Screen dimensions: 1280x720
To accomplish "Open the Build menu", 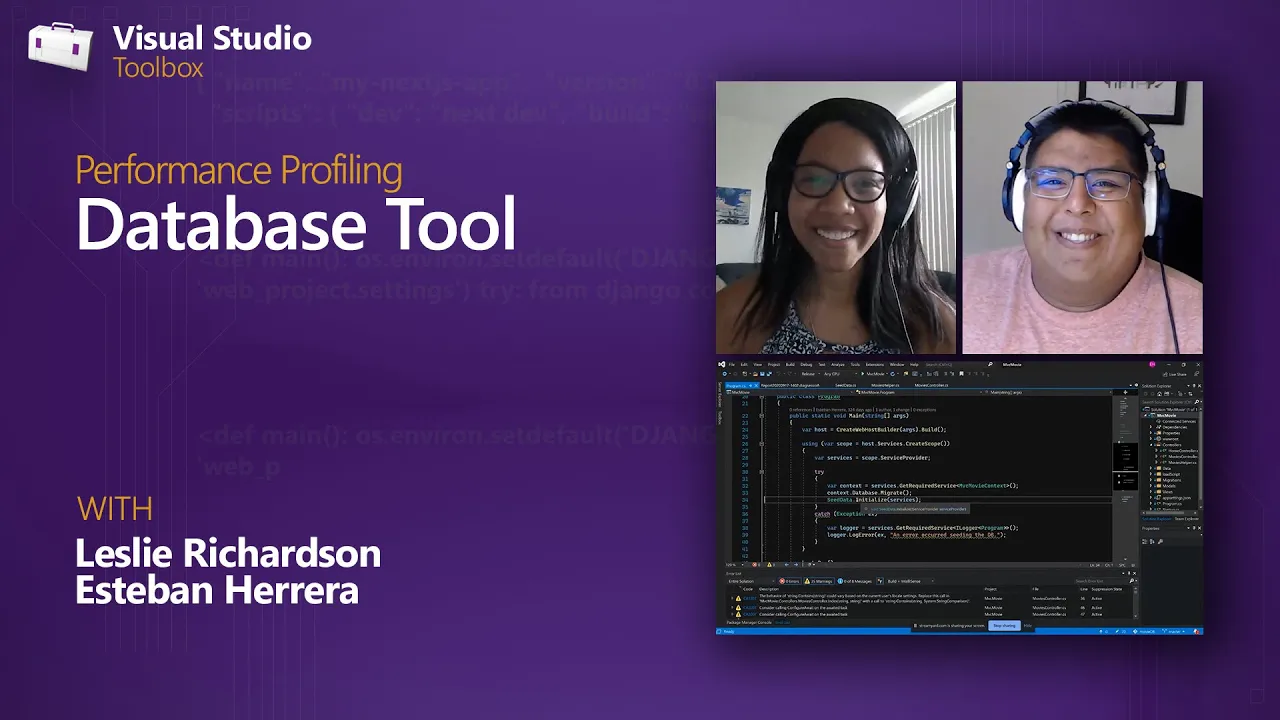I will pos(790,365).
